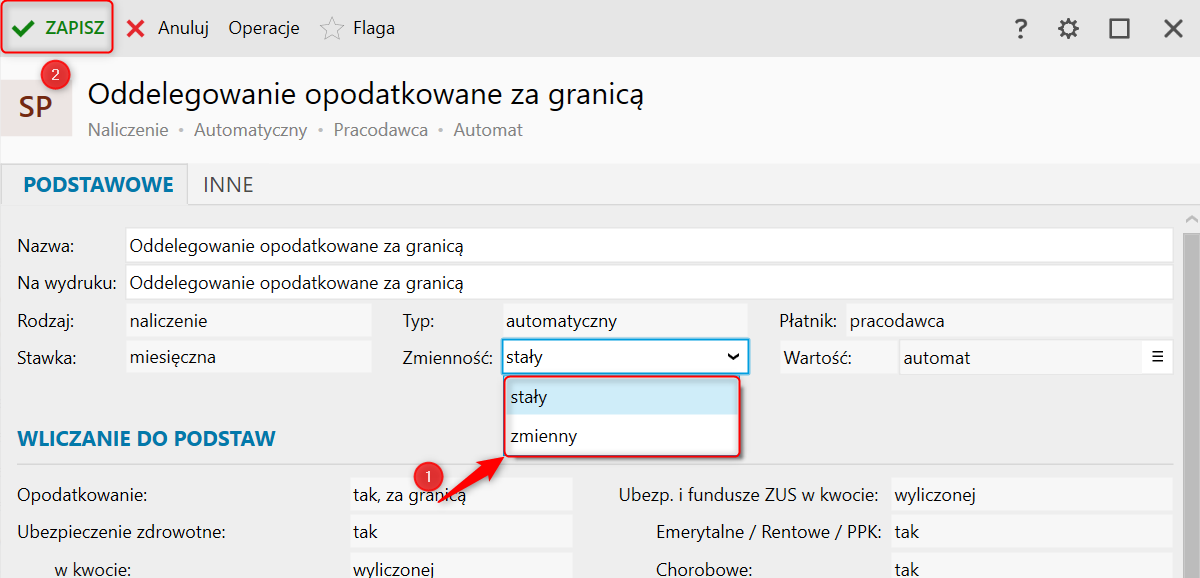Screen dimensions: 1200x578
Task: Click into the Nazwa text field
Action: pyautogui.click(x=648, y=245)
